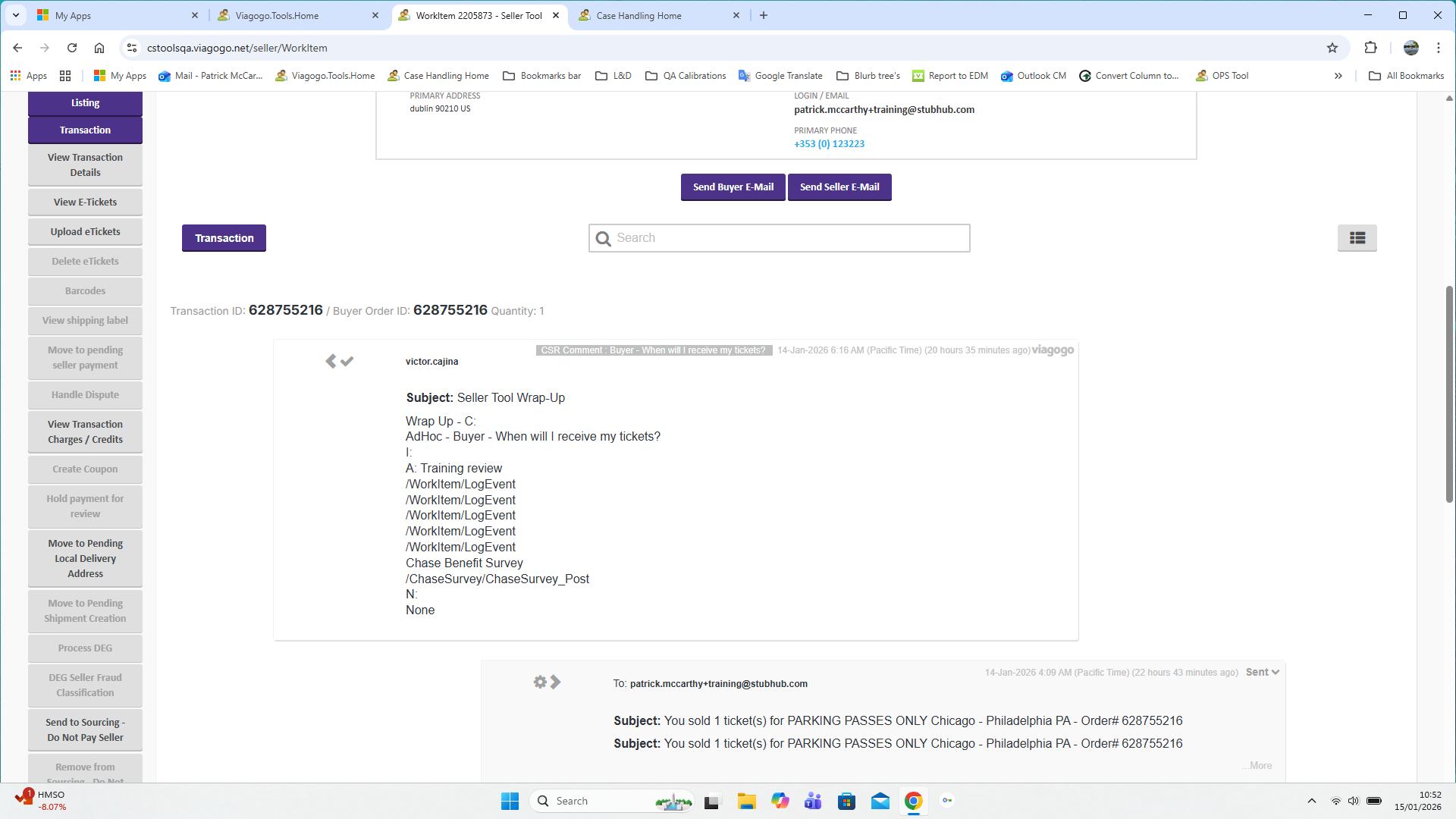The width and height of the screenshot is (1456, 819).
Task: Click the list view icon button
Action: pyautogui.click(x=1357, y=238)
